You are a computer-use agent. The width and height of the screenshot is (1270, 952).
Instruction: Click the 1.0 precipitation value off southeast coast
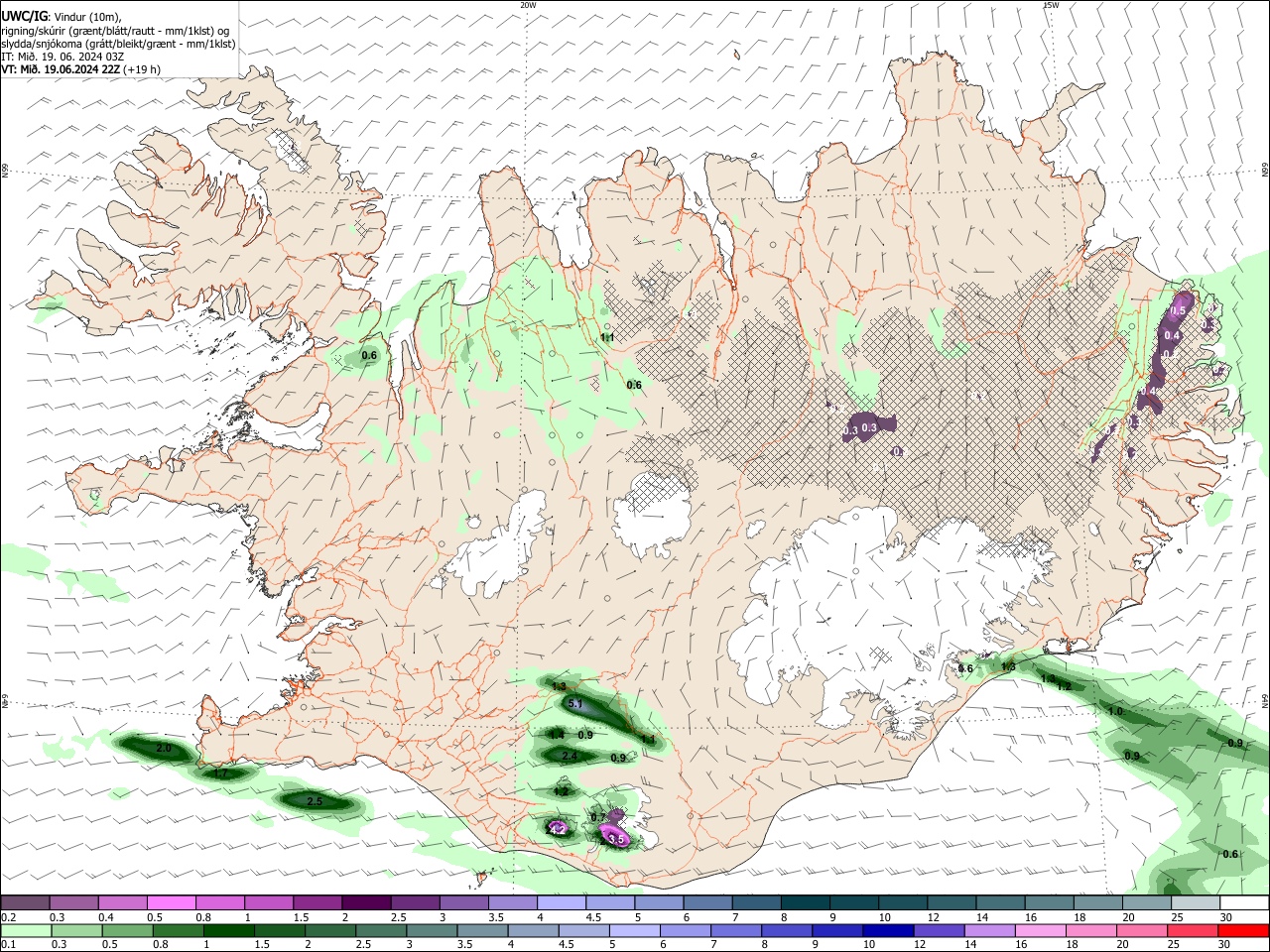pyautogui.click(x=1115, y=711)
